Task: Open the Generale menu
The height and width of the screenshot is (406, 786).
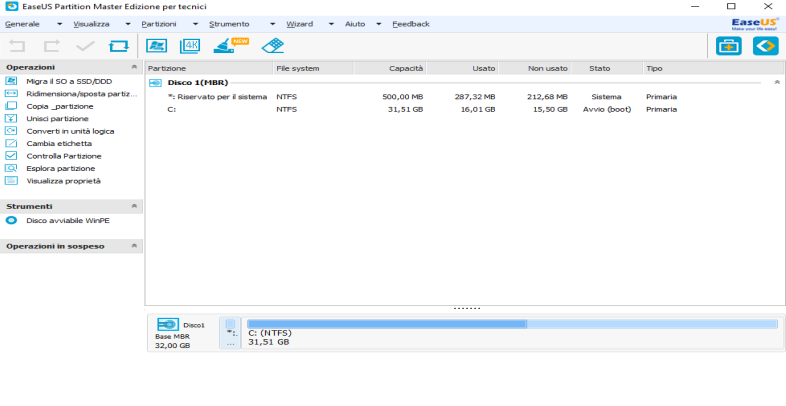Action: click(x=22, y=24)
